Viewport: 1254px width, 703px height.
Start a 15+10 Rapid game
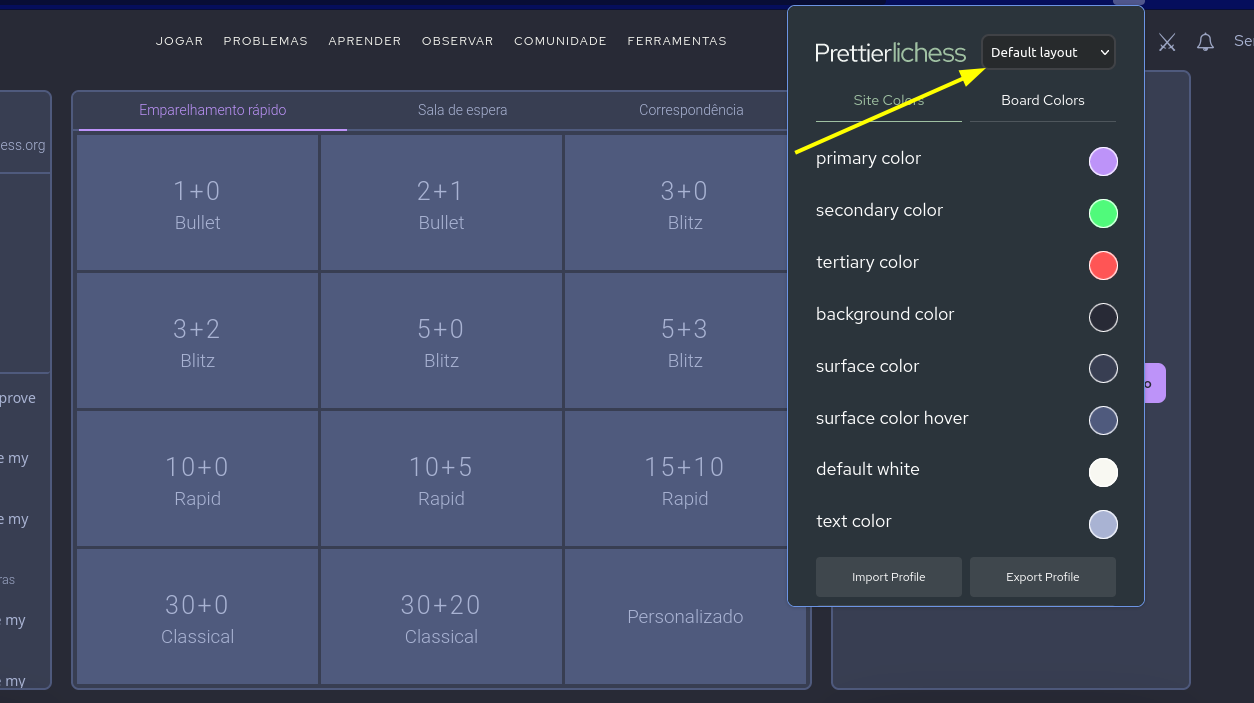(685, 479)
